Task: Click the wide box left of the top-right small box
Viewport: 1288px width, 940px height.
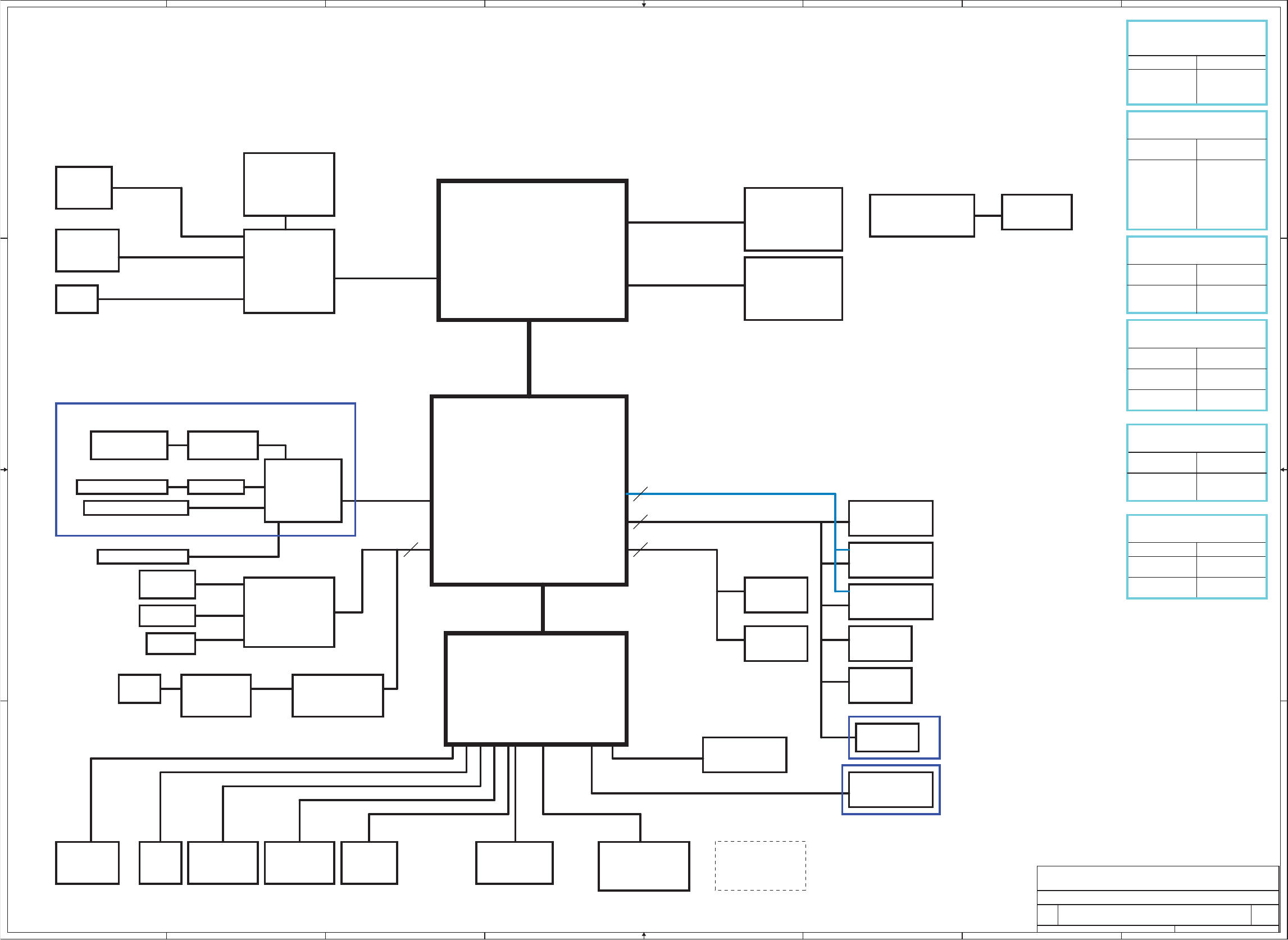Action: (922, 216)
